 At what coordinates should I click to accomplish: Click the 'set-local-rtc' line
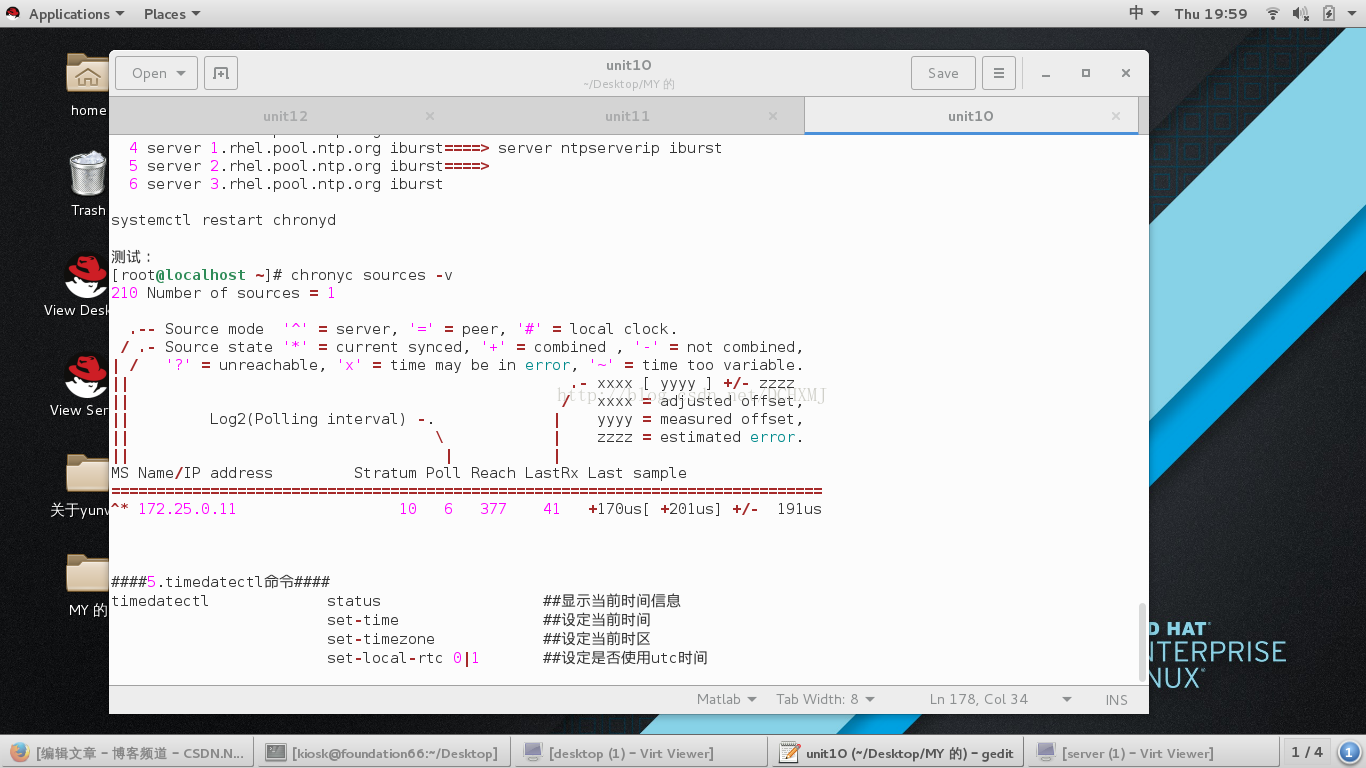[x=403, y=657]
